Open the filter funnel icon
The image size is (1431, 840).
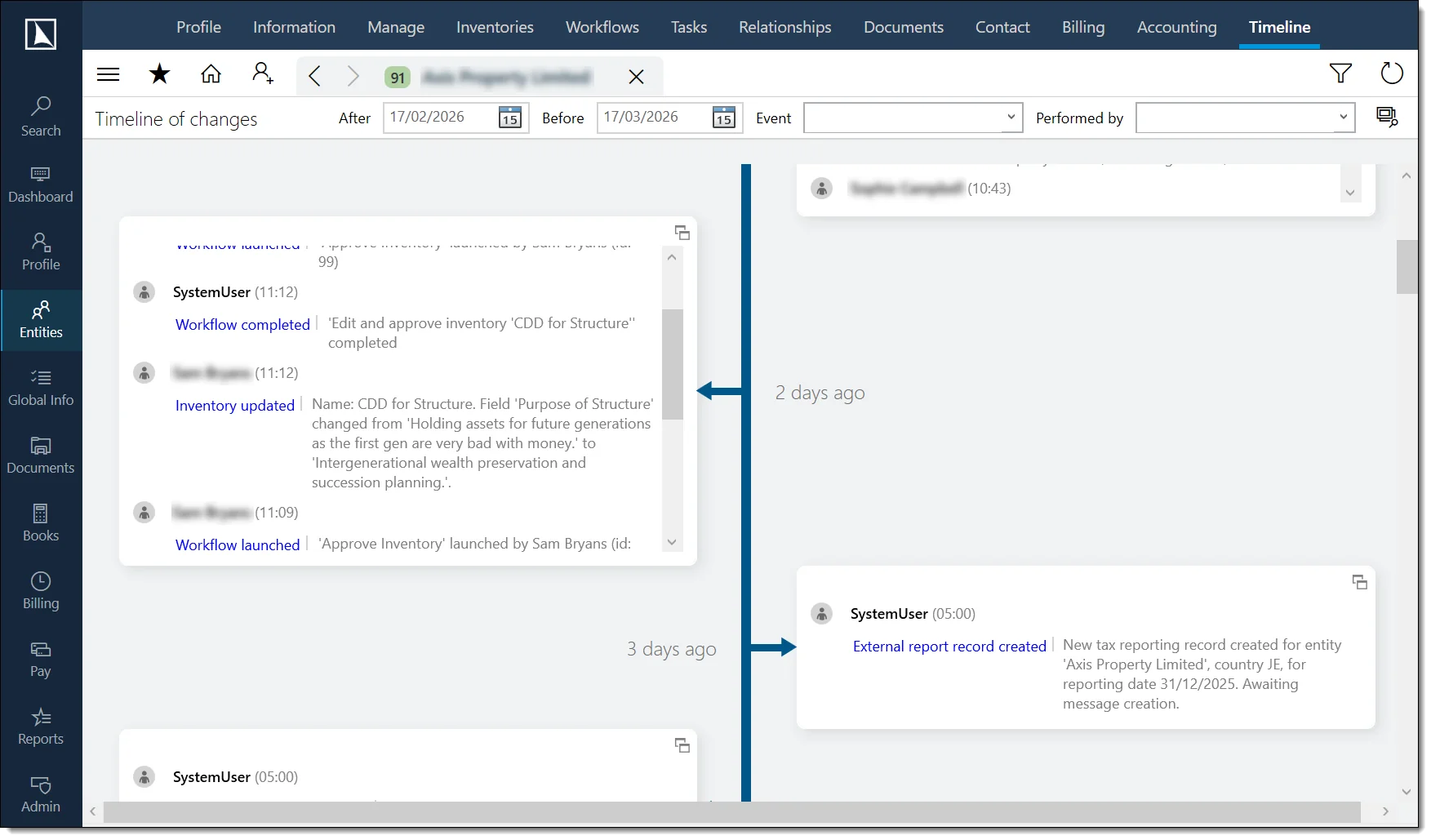[x=1340, y=73]
